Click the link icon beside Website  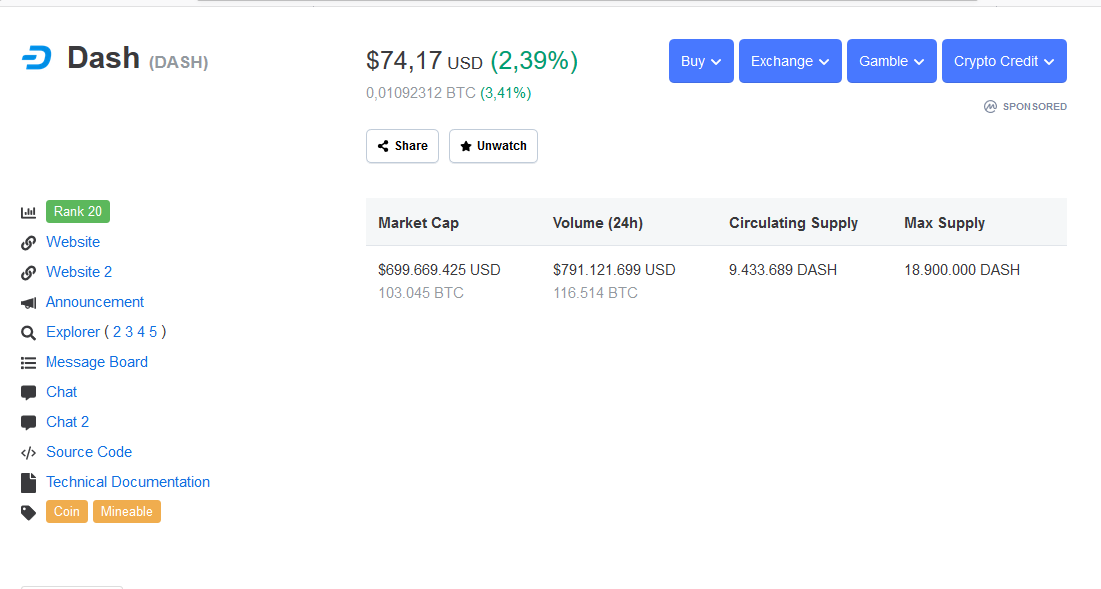pyautogui.click(x=28, y=242)
